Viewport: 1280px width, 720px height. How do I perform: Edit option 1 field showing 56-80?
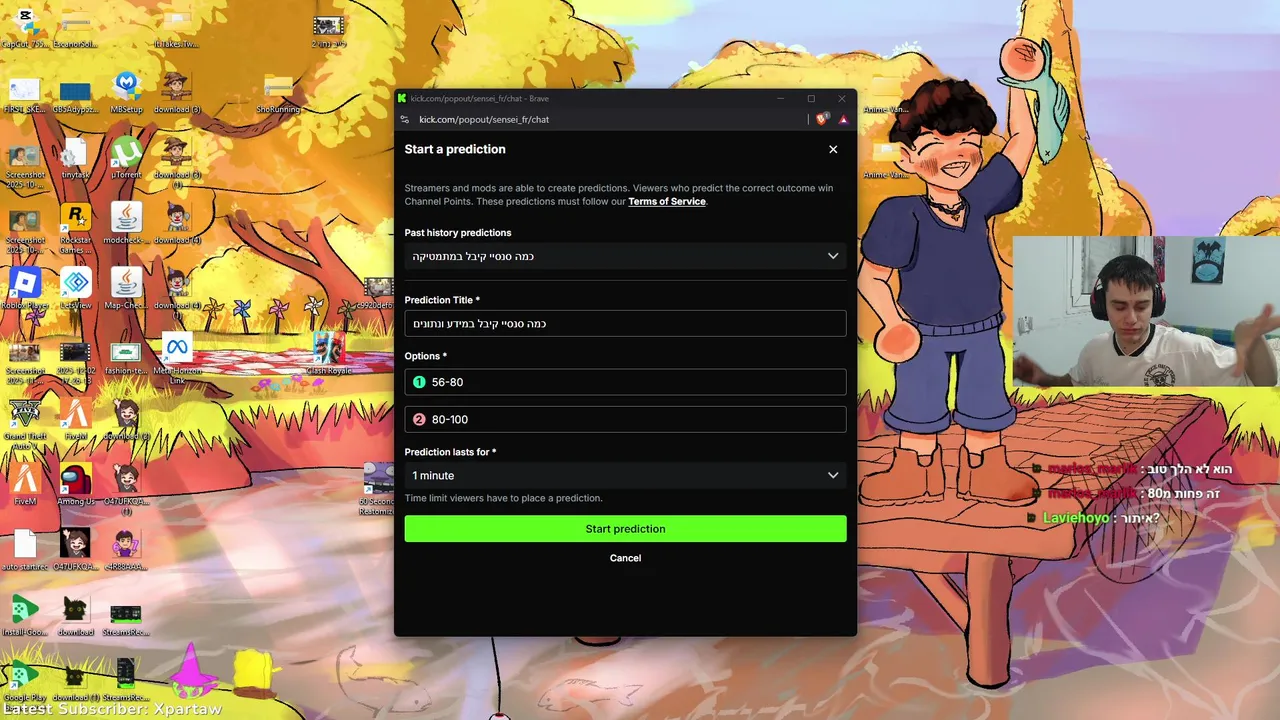(x=625, y=382)
